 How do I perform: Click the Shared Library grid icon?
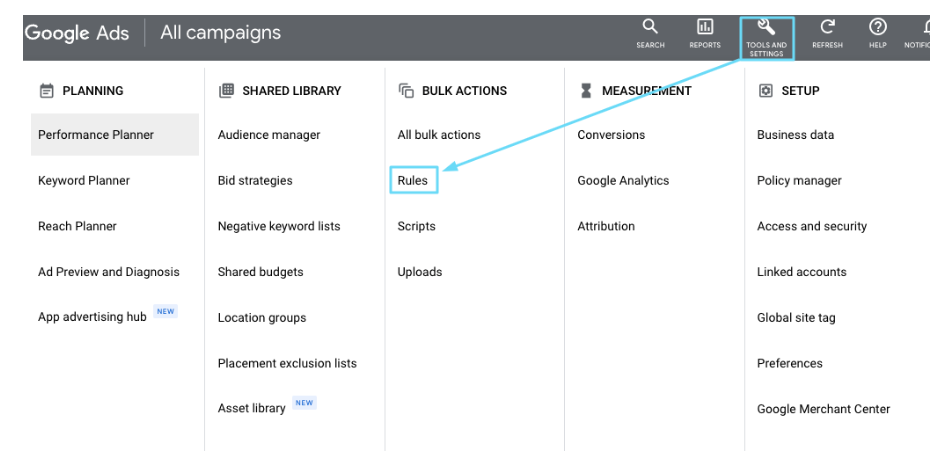(x=226, y=91)
